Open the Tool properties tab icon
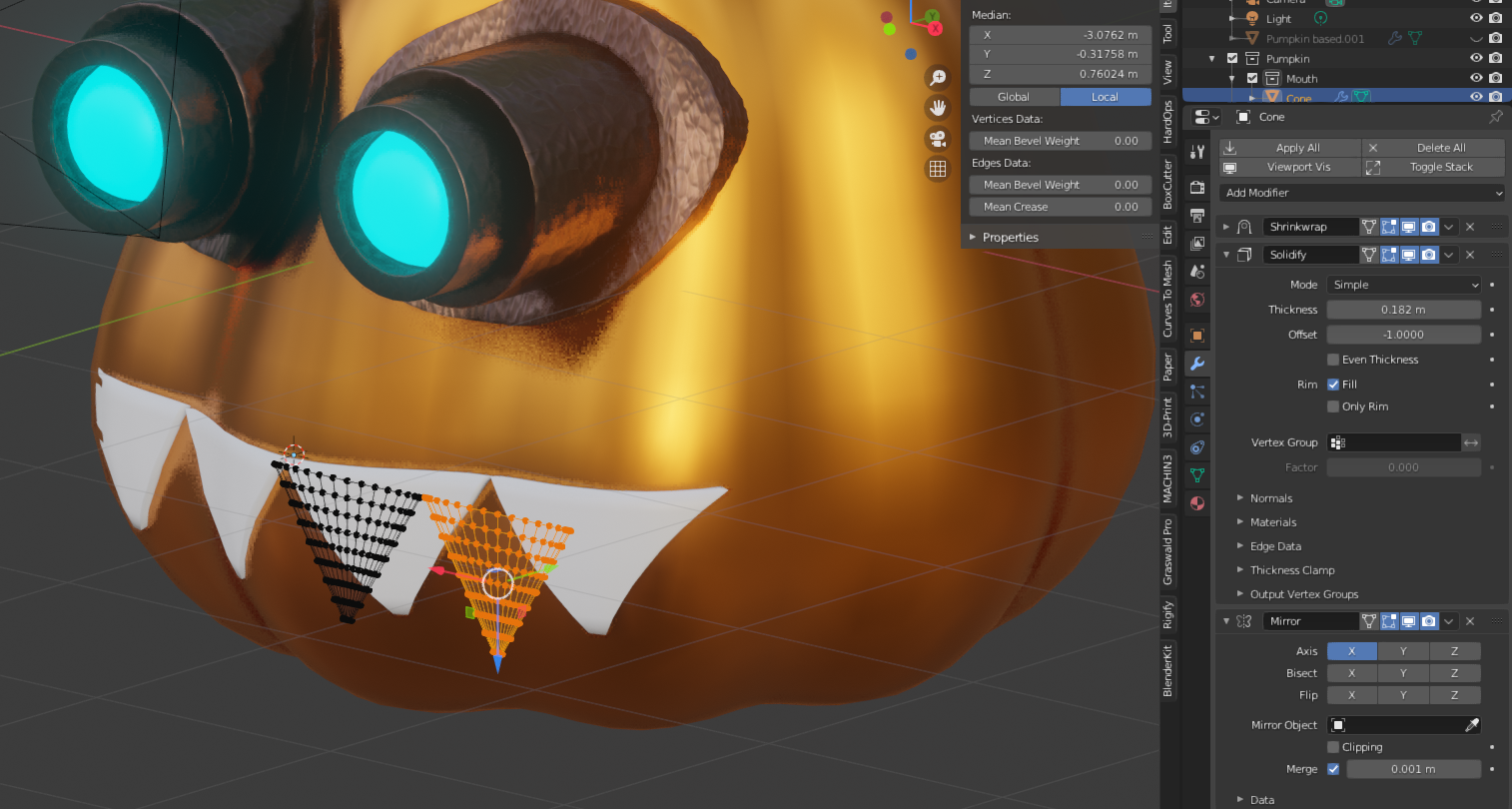The height and width of the screenshot is (809, 1512). pos(1197,152)
